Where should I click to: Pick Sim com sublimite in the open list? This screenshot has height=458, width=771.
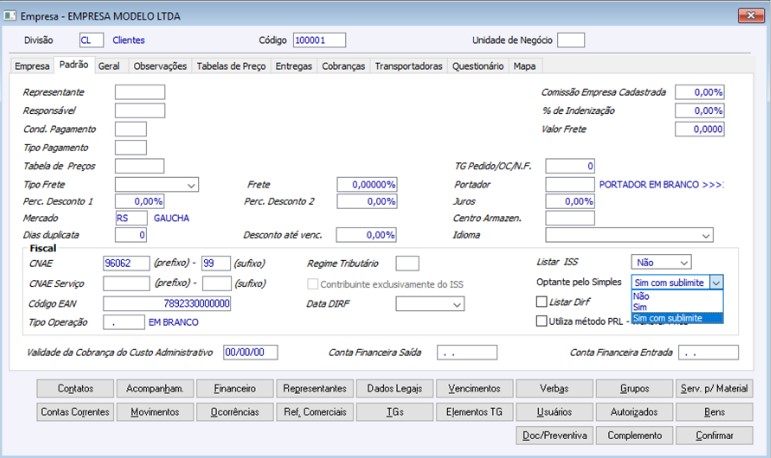point(677,318)
